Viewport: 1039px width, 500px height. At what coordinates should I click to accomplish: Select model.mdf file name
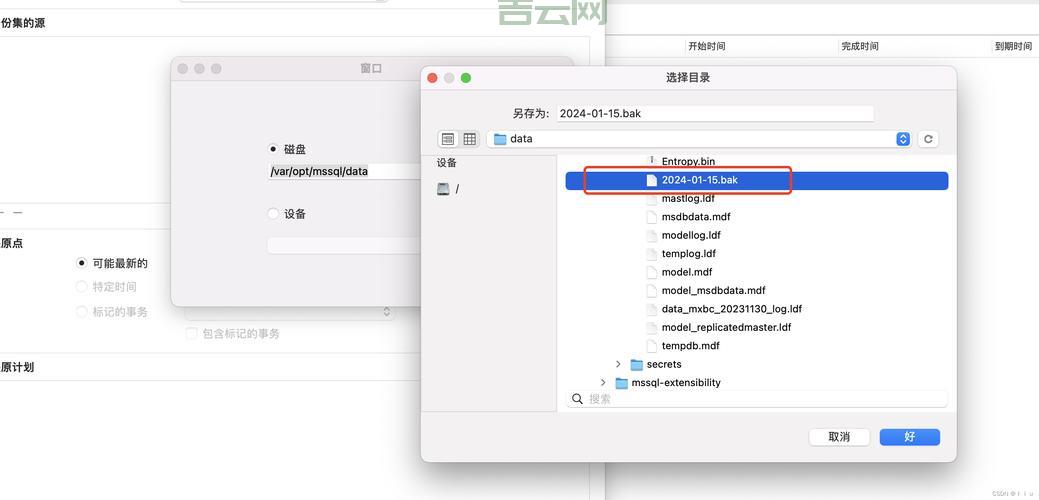(687, 272)
